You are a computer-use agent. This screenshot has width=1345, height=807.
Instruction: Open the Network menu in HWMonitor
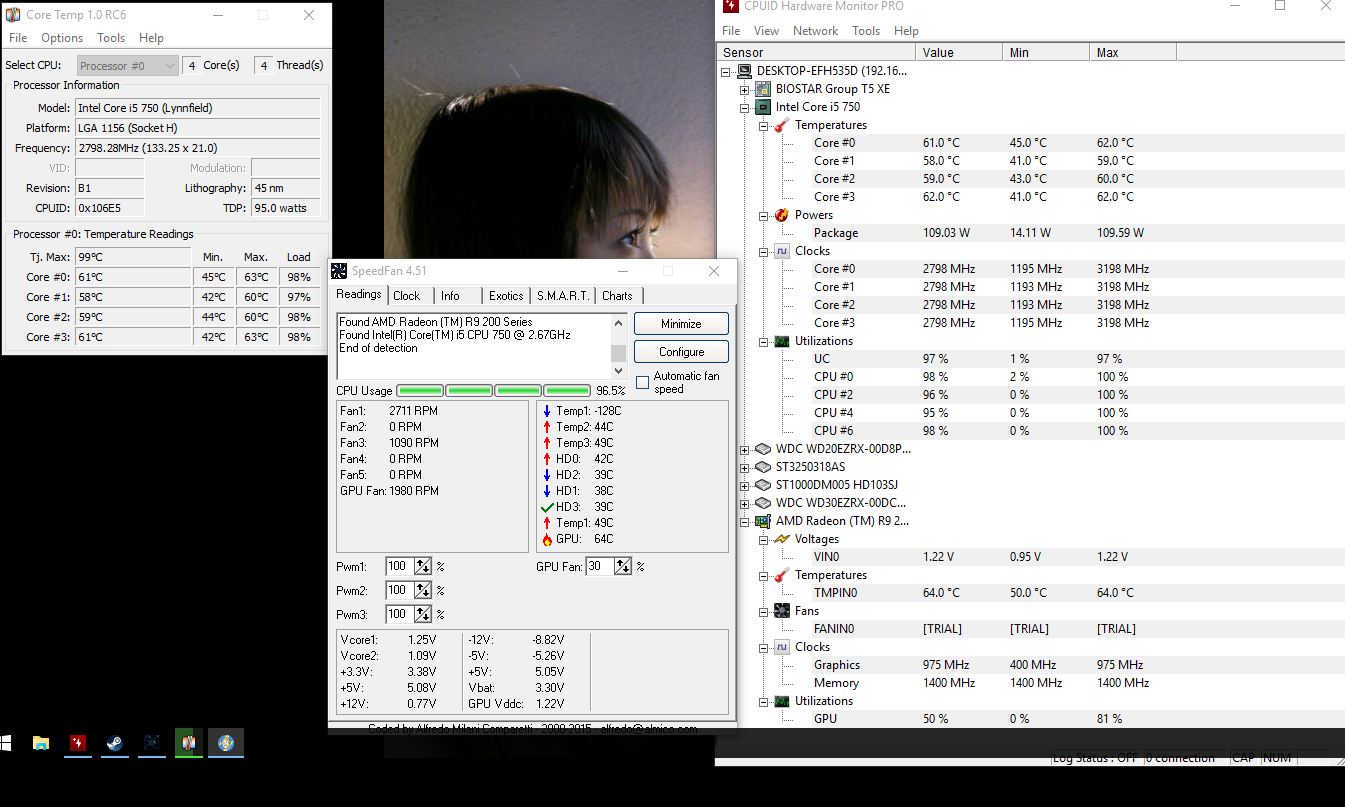[815, 31]
